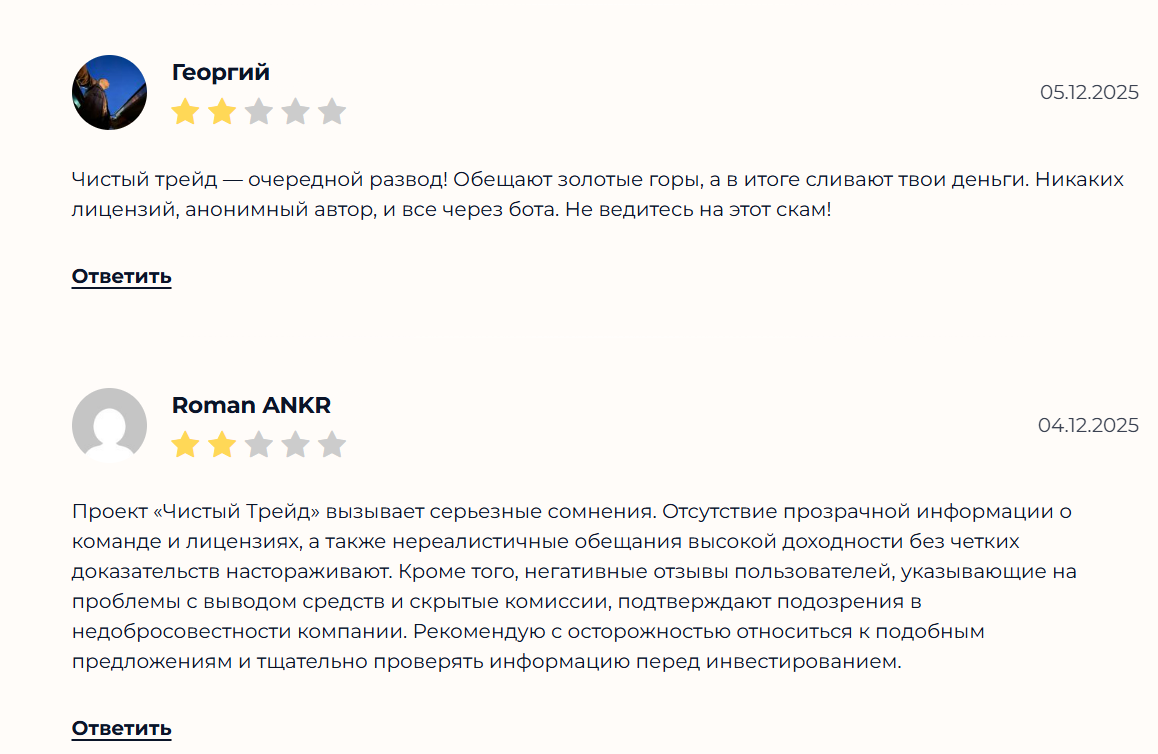This screenshot has height=754, width=1158.
Task: Click Roman ANKR's gray avatar placeholder
Action: coord(110,425)
